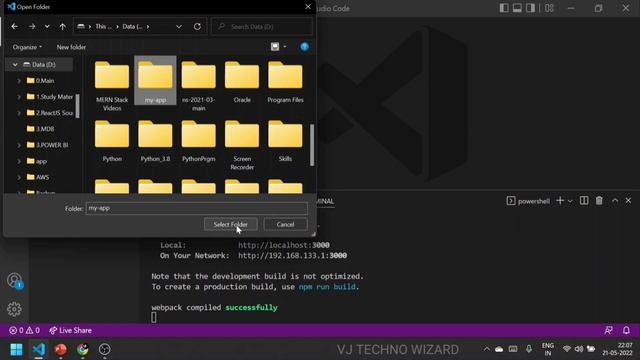This screenshot has height=360, width=640.
Task: Cancel the Open Folder dialog
Action: 285,224
